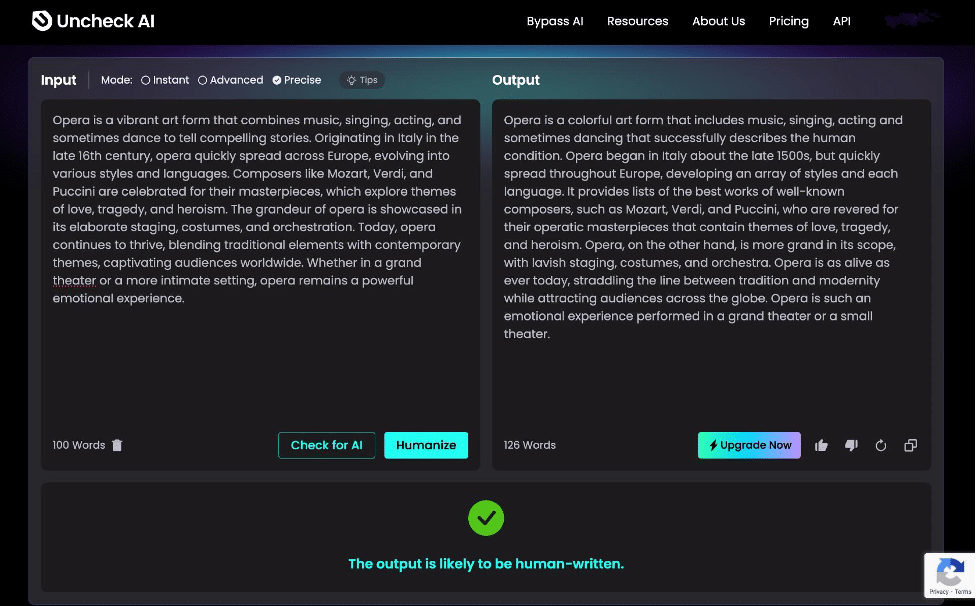Click the green checkmark result icon
The height and width of the screenshot is (606, 977).
click(486, 518)
